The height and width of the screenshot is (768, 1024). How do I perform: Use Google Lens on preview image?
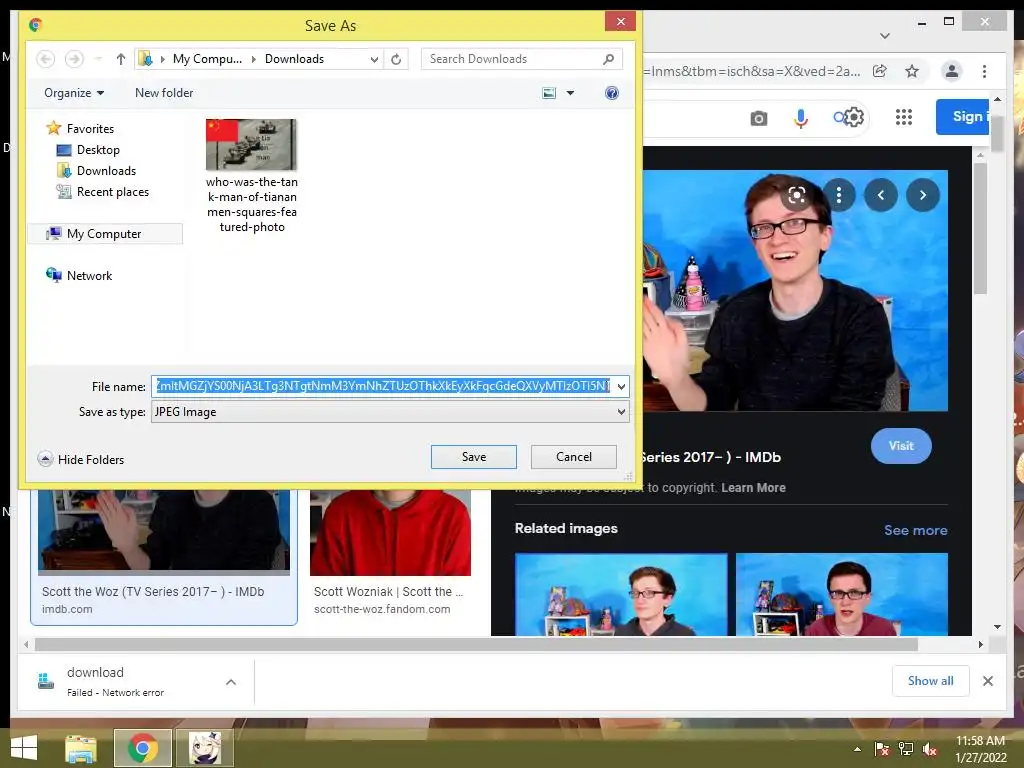tap(797, 195)
